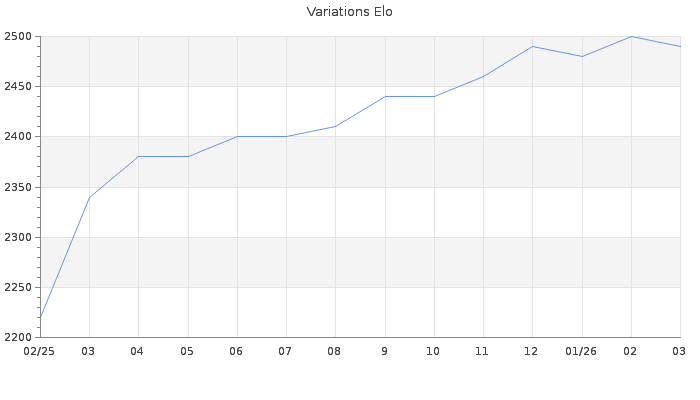
Task: Select the line's starting point near 2220
Action: (41, 317)
